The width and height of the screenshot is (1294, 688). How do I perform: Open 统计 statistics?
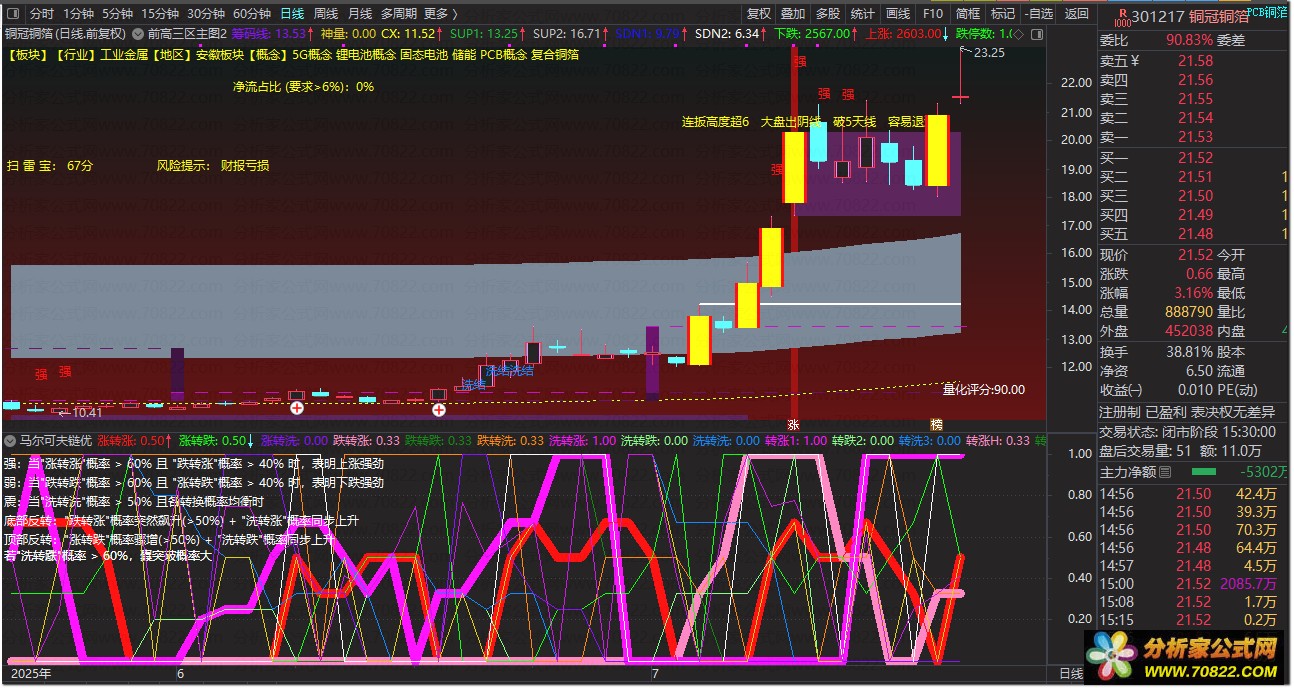862,14
